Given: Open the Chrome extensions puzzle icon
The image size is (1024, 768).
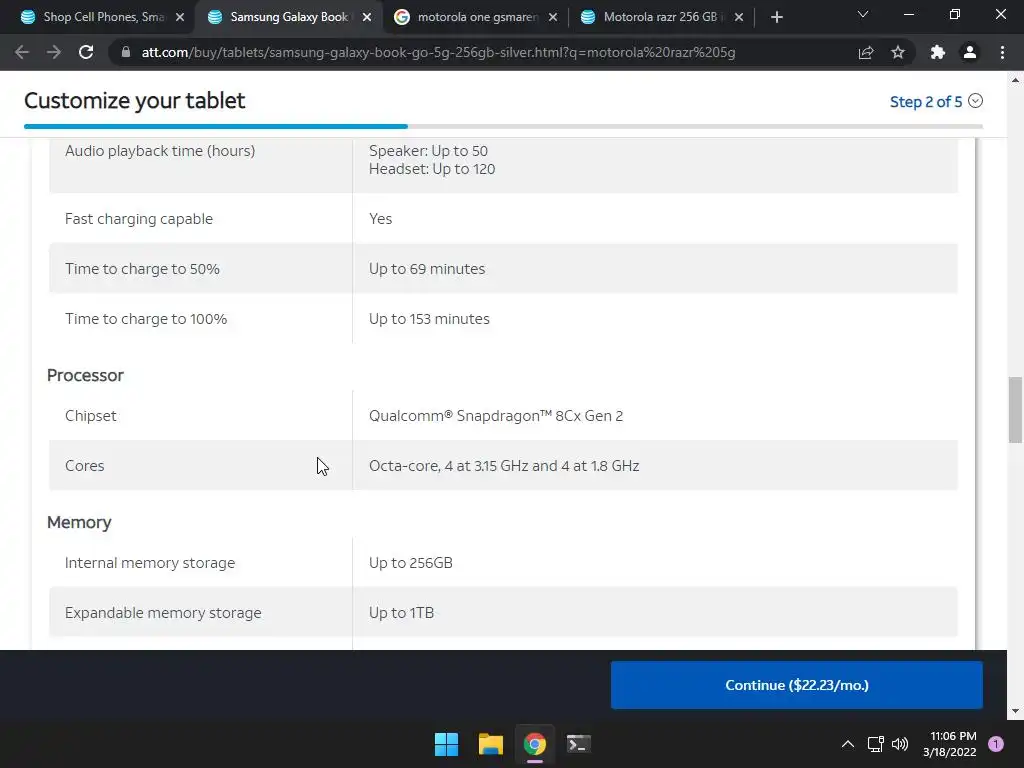Looking at the screenshot, I should click(938, 52).
